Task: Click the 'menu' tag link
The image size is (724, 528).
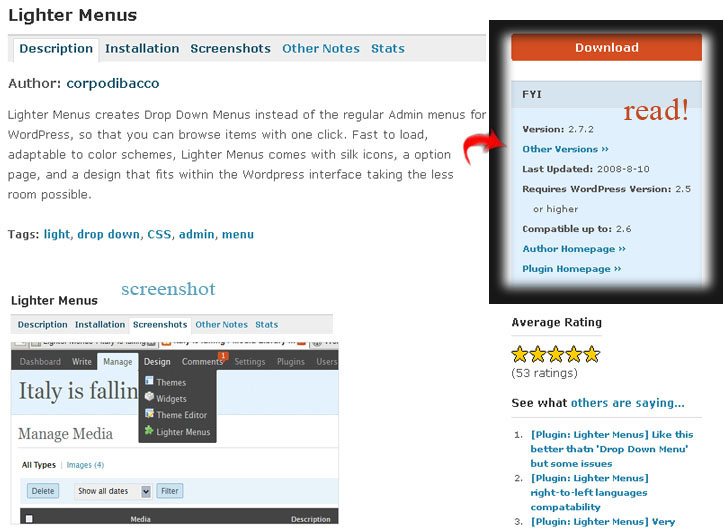Action: [x=238, y=234]
